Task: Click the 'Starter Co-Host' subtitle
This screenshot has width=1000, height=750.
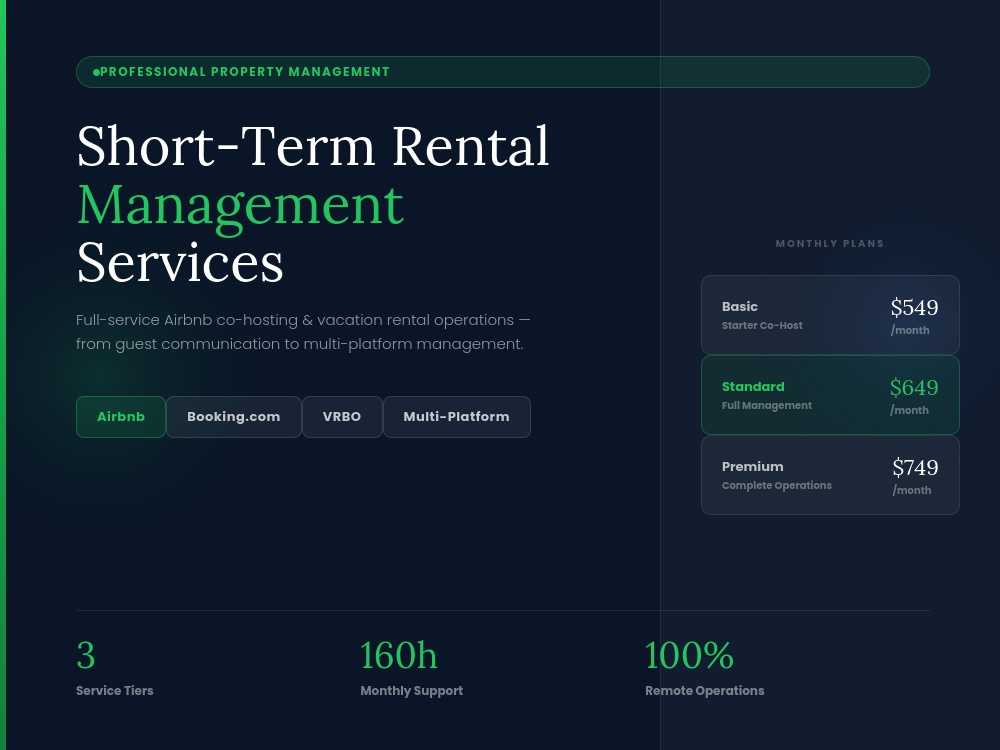Action: pyautogui.click(x=762, y=325)
